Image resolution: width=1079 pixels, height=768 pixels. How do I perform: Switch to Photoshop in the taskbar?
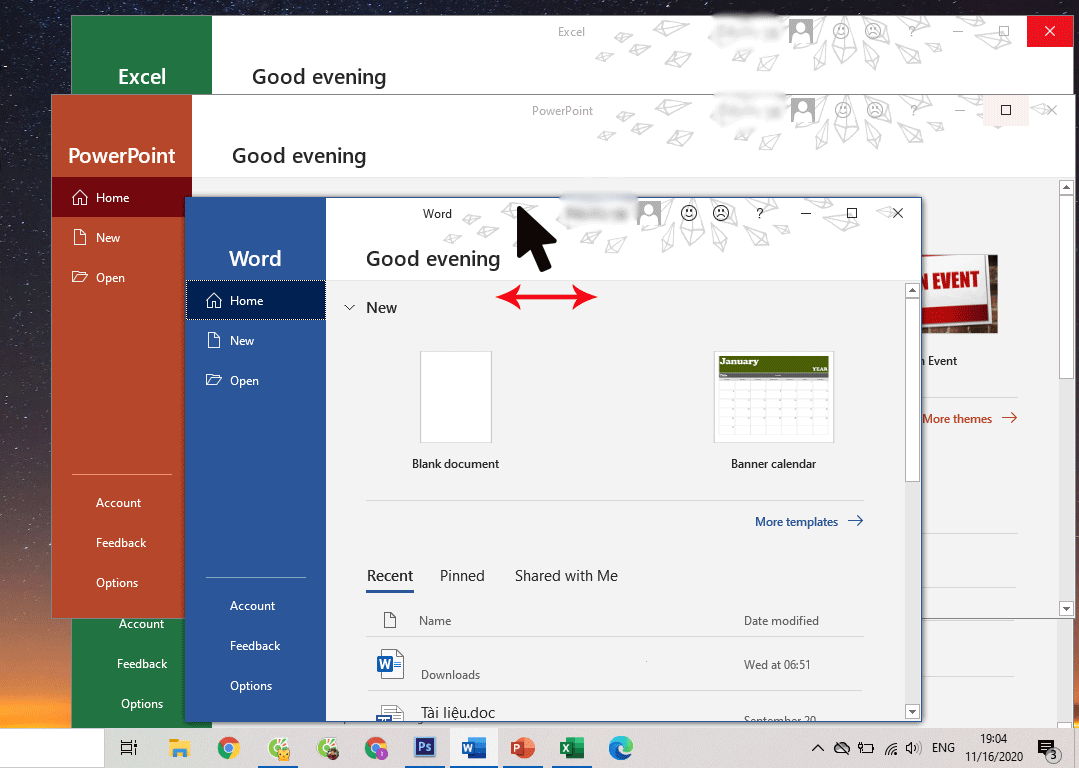(425, 747)
